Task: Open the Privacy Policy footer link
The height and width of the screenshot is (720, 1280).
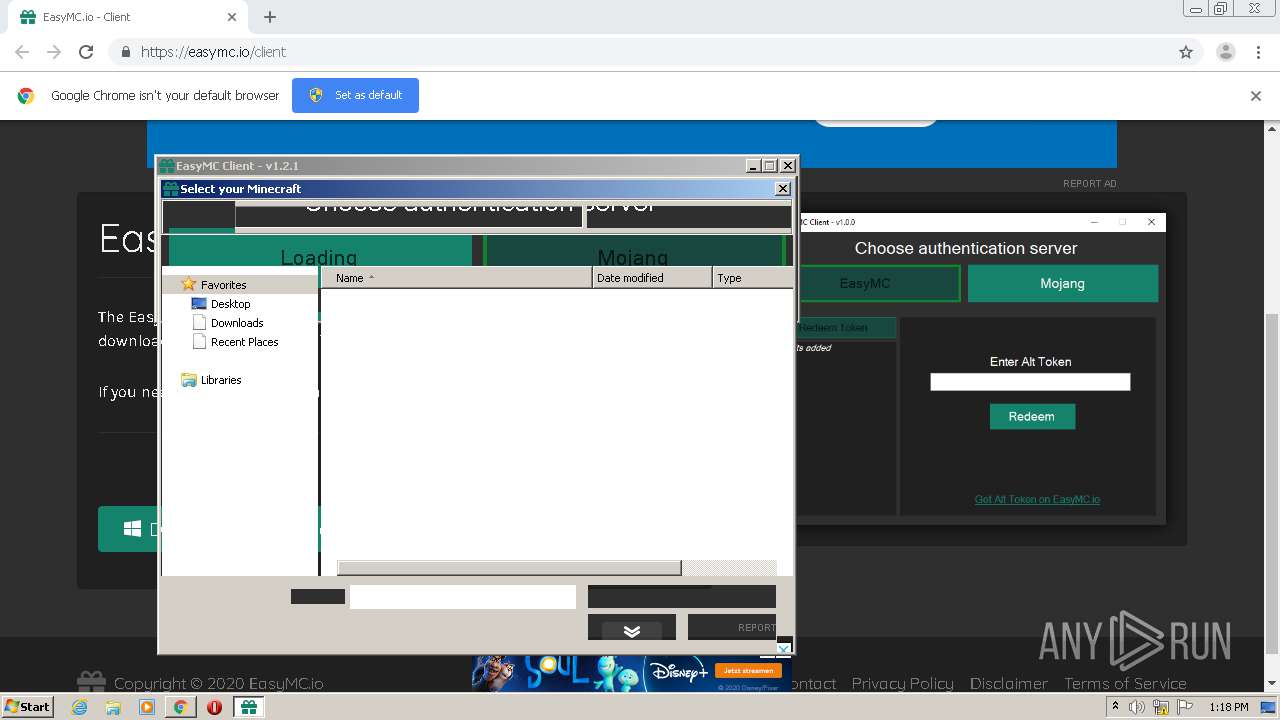Action: pyautogui.click(x=902, y=684)
